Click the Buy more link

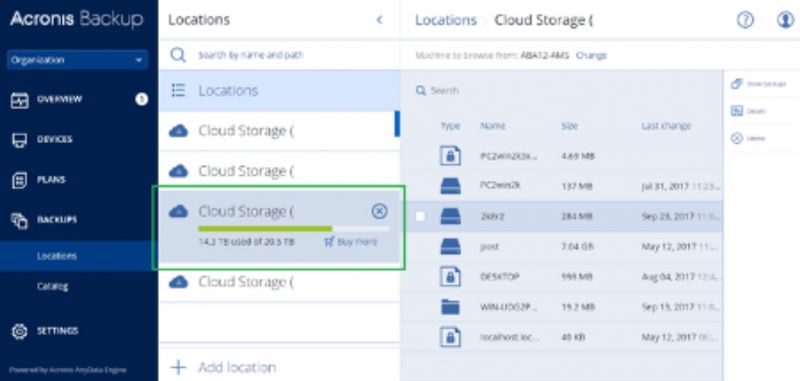pyautogui.click(x=357, y=242)
